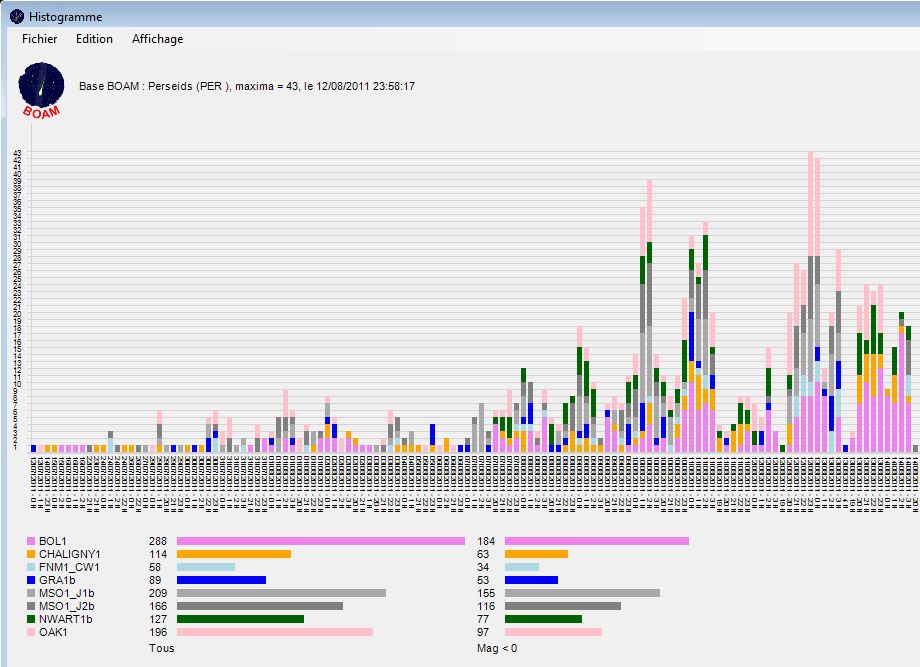Open the Edition menu

point(94,39)
